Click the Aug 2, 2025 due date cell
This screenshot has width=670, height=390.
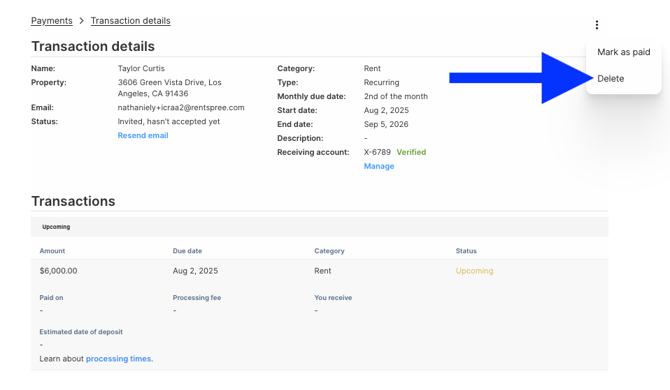click(x=195, y=271)
